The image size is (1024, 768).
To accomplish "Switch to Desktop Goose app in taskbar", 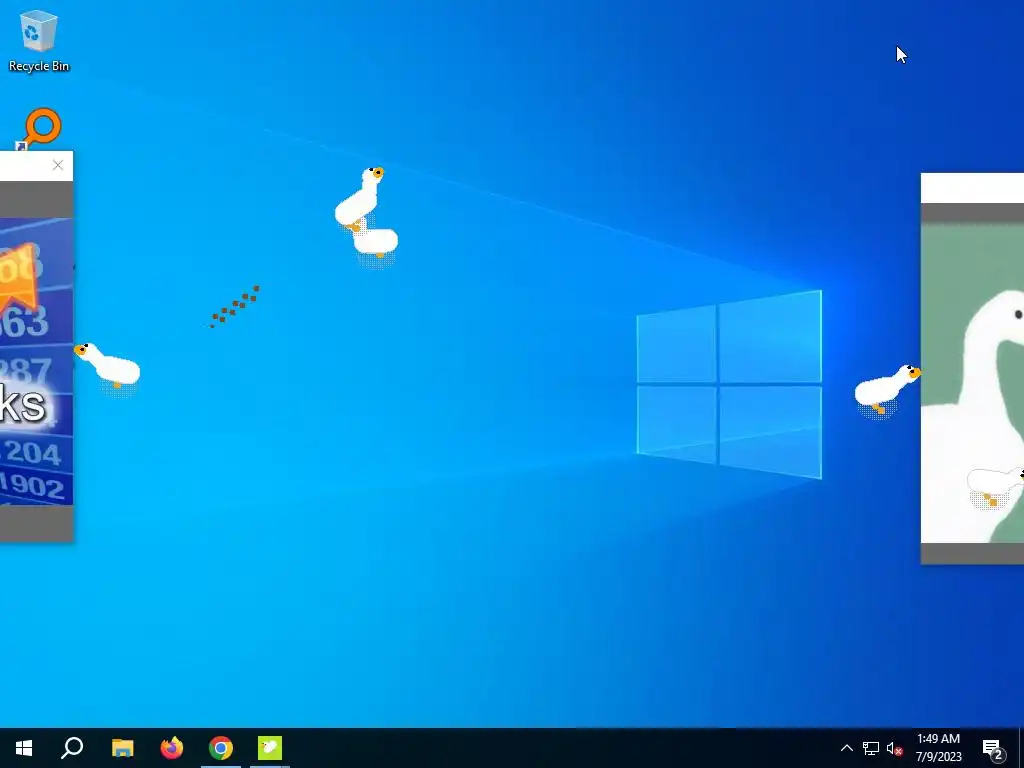I will pos(270,748).
